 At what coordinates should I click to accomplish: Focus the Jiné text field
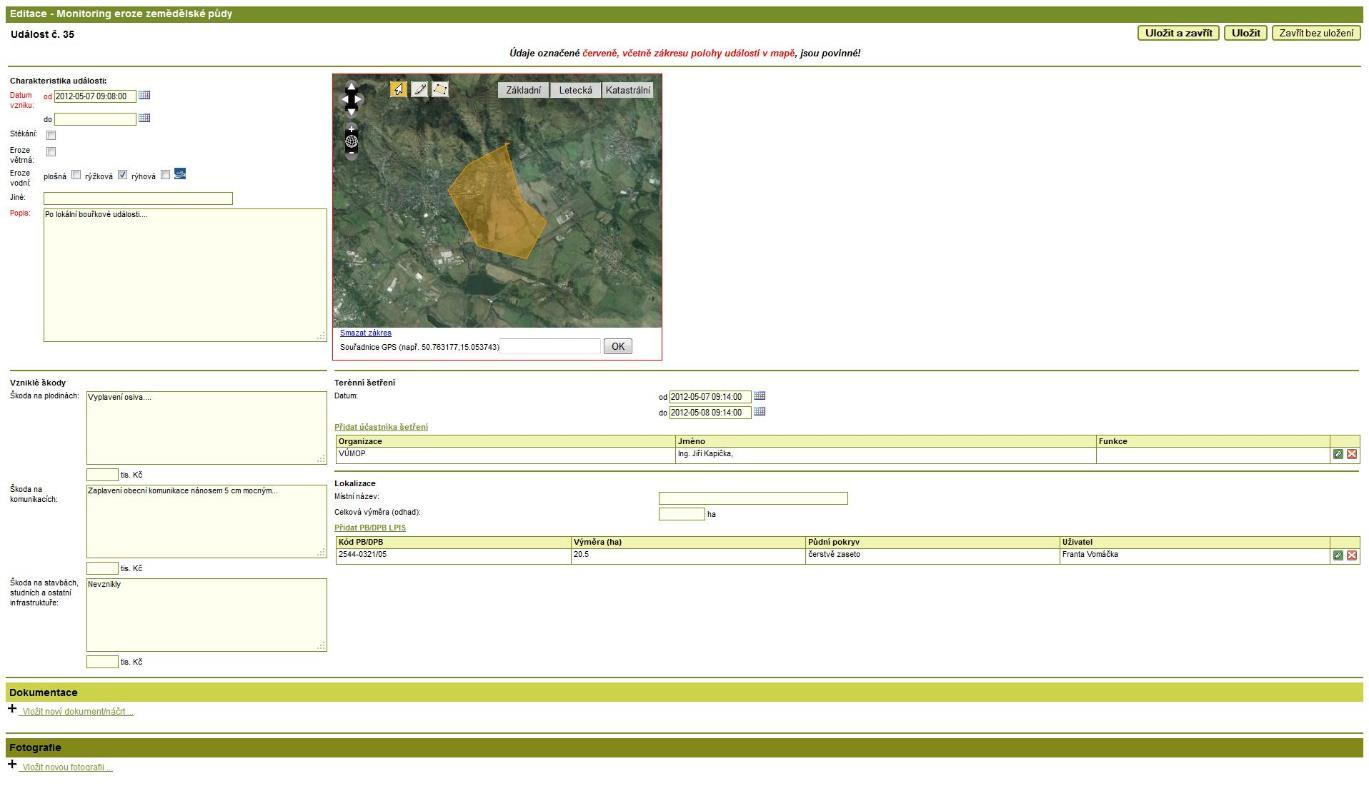(x=138, y=198)
